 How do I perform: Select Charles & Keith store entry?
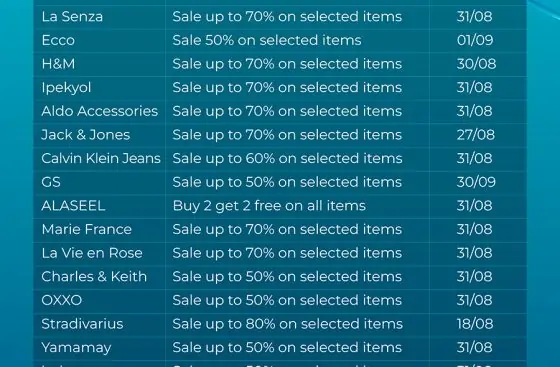pos(94,277)
